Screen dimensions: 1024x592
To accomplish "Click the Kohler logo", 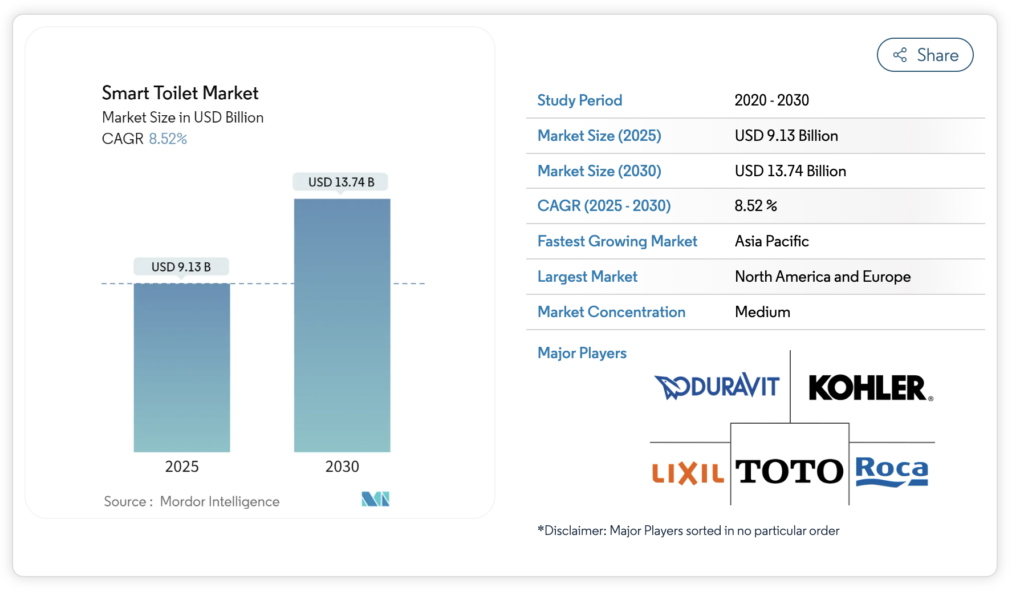I will (870, 388).
